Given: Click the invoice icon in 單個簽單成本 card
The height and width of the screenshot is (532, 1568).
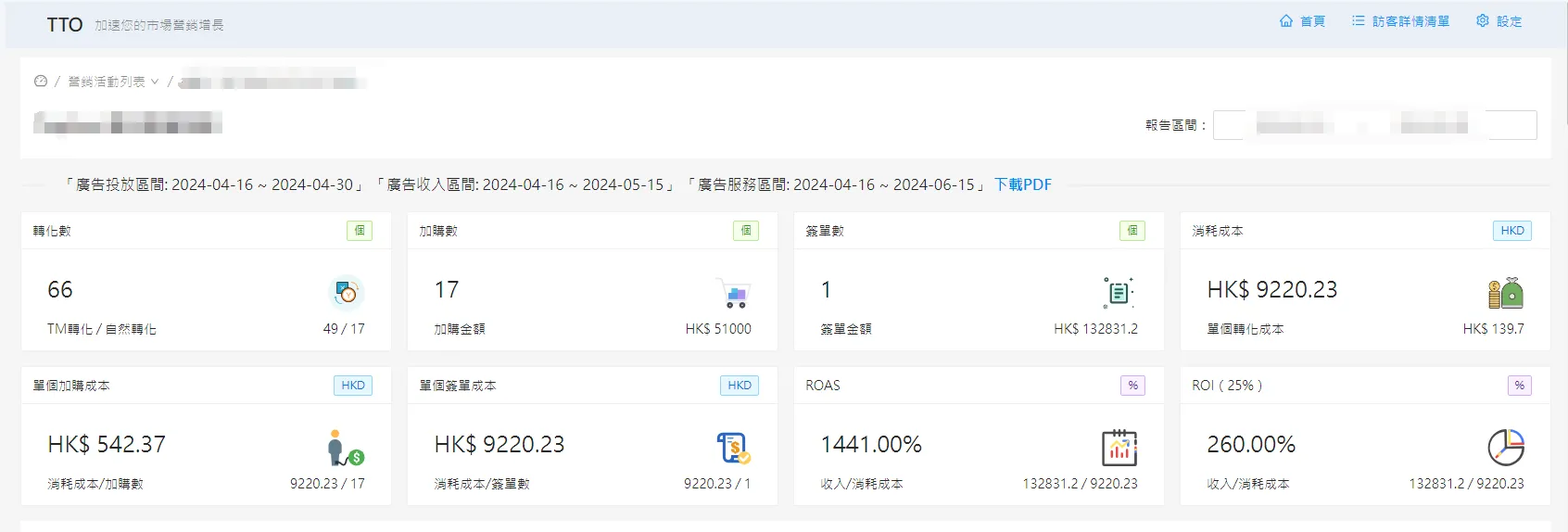Looking at the screenshot, I should 733,448.
